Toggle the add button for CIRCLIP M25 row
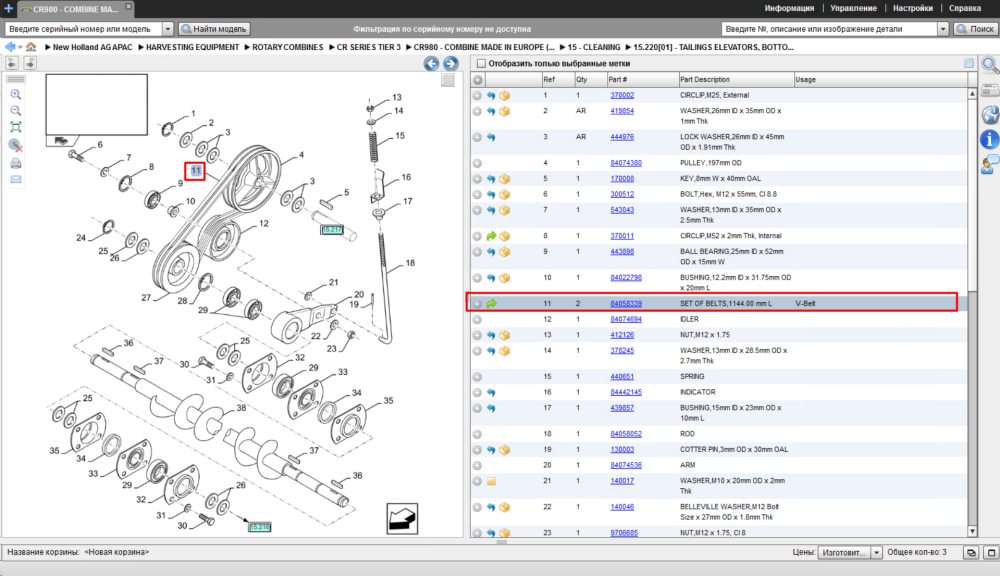The height and width of the screenshot is (576, 1000). pos(477,95)
